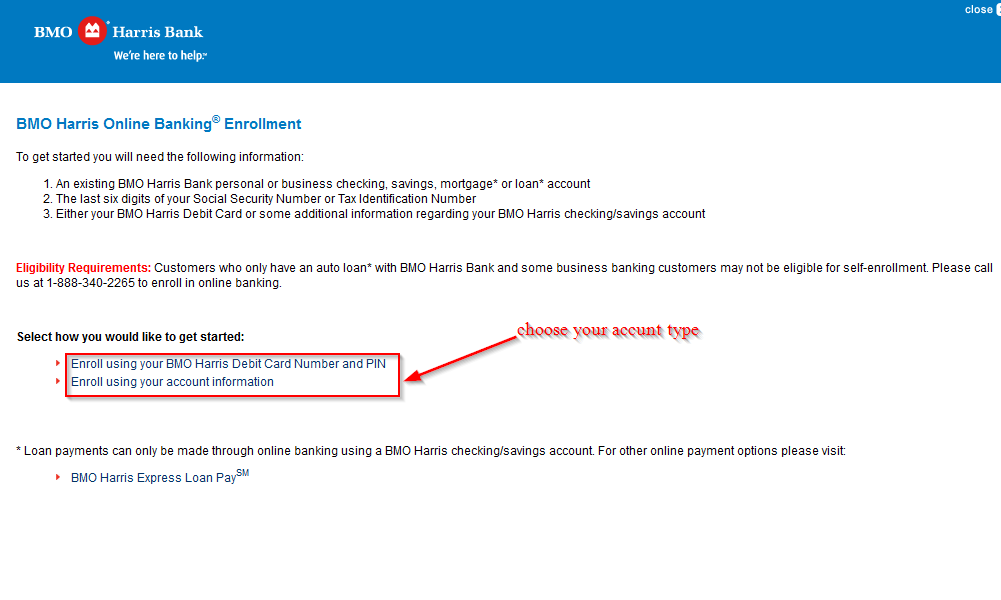
Task: Click the list item mentioning BMO Harris Debit Card
Action: click(380, 214)
